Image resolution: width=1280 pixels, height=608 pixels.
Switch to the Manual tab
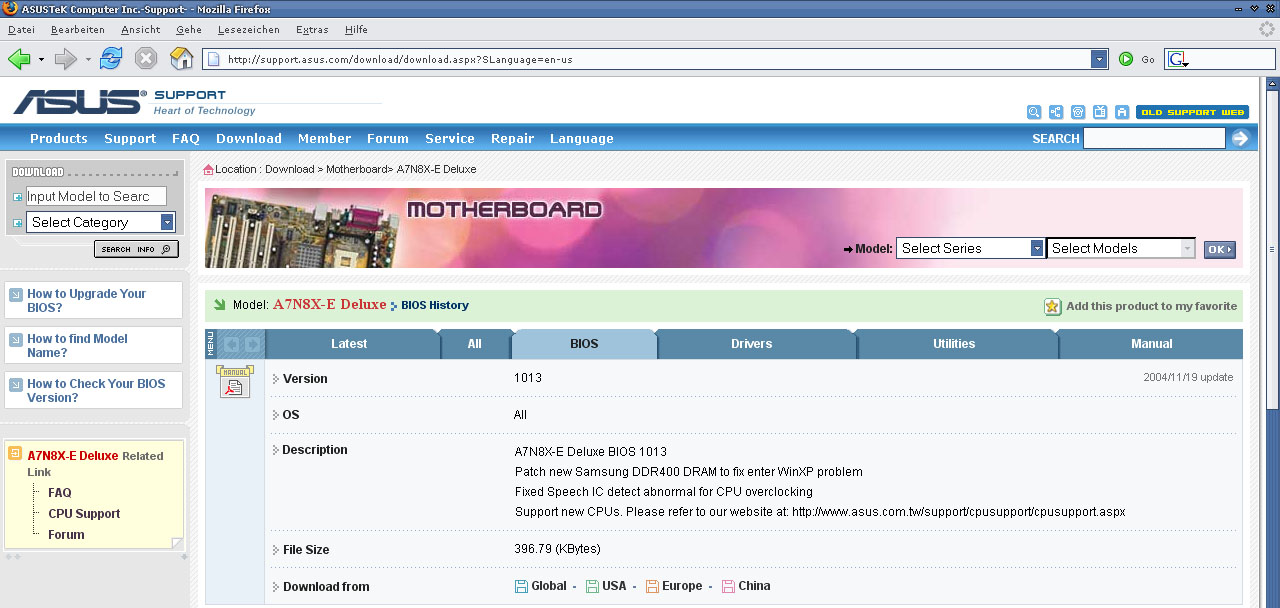1152,344
